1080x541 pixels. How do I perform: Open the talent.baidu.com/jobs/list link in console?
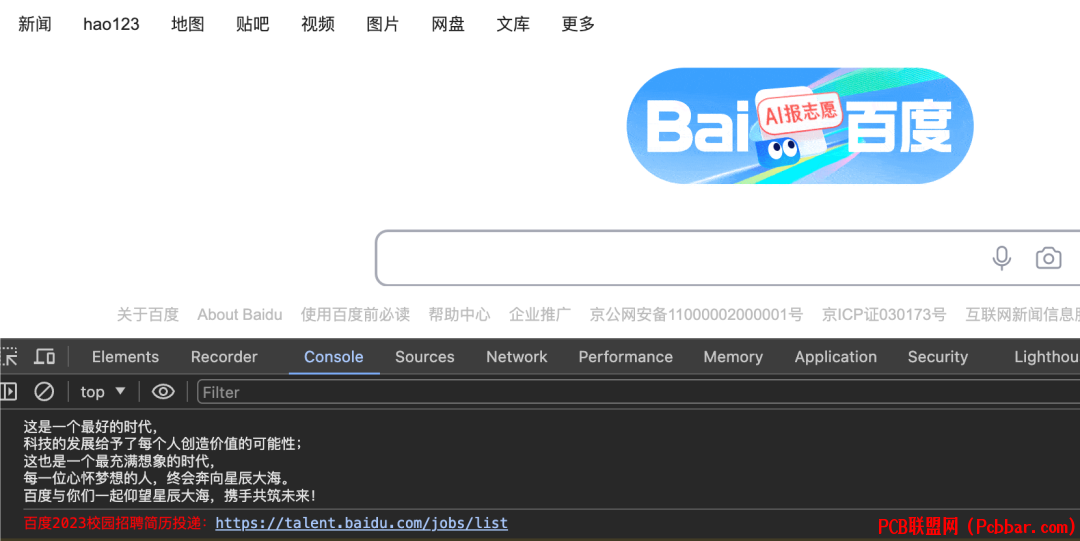[x=362, y=523]
